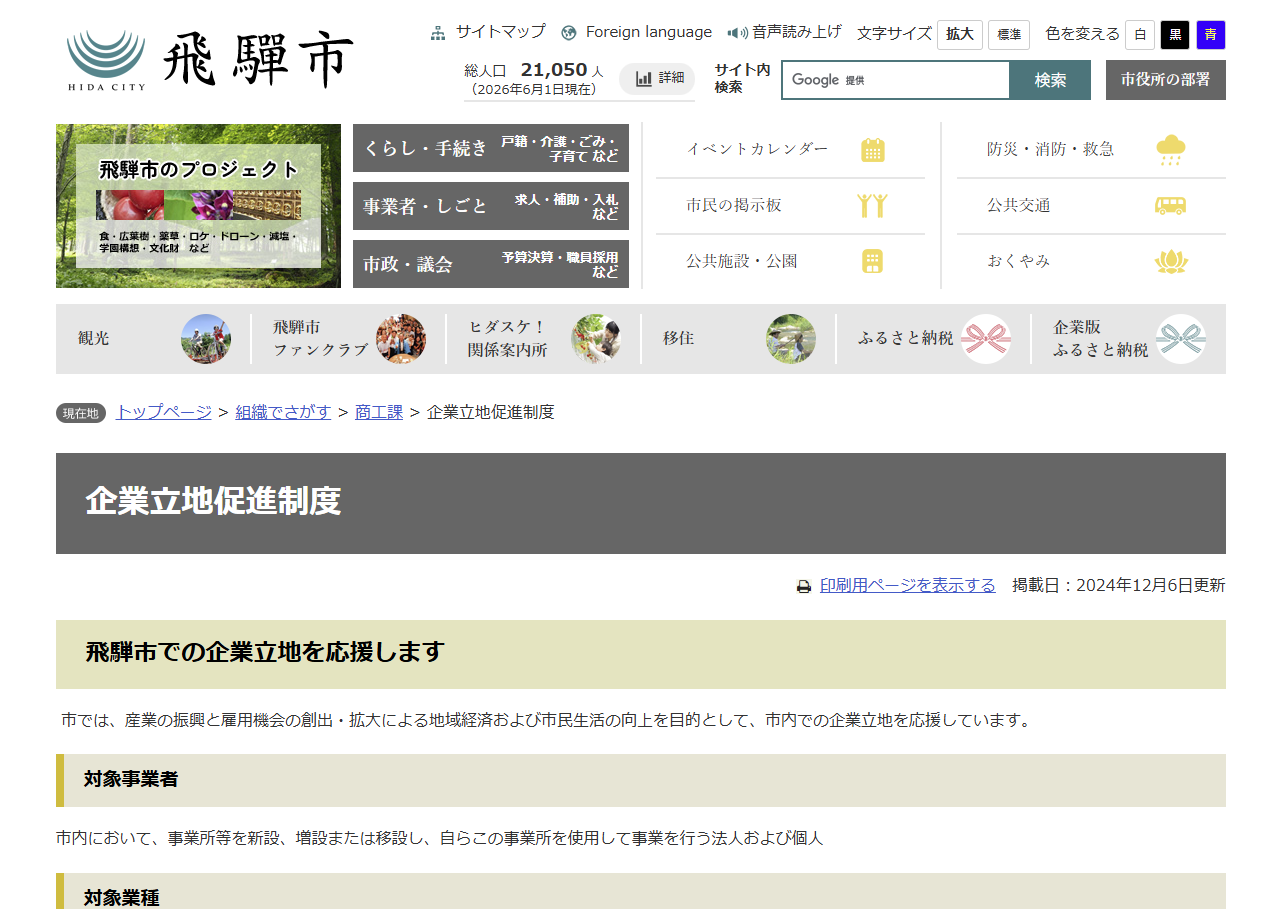Open the 市政・議会 menu
Image resolution: width=1285 pixels, height=909 pixels.
(491, 264)
